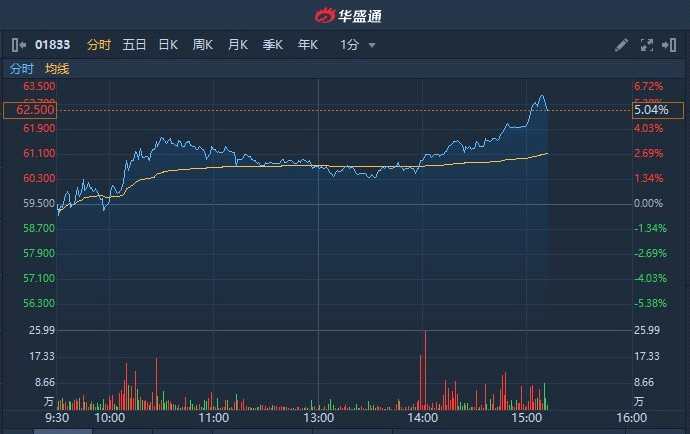
Task: Click the 华盛通 logo in title bar
Action: point(346,15)
